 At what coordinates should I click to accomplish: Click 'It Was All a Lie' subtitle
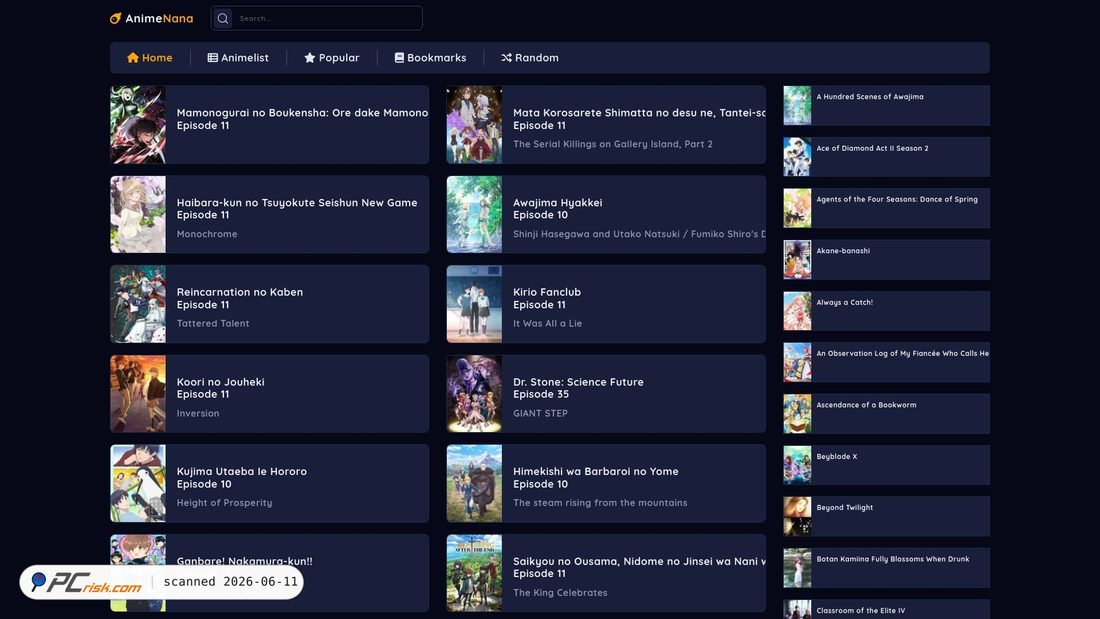pos(548,324)
